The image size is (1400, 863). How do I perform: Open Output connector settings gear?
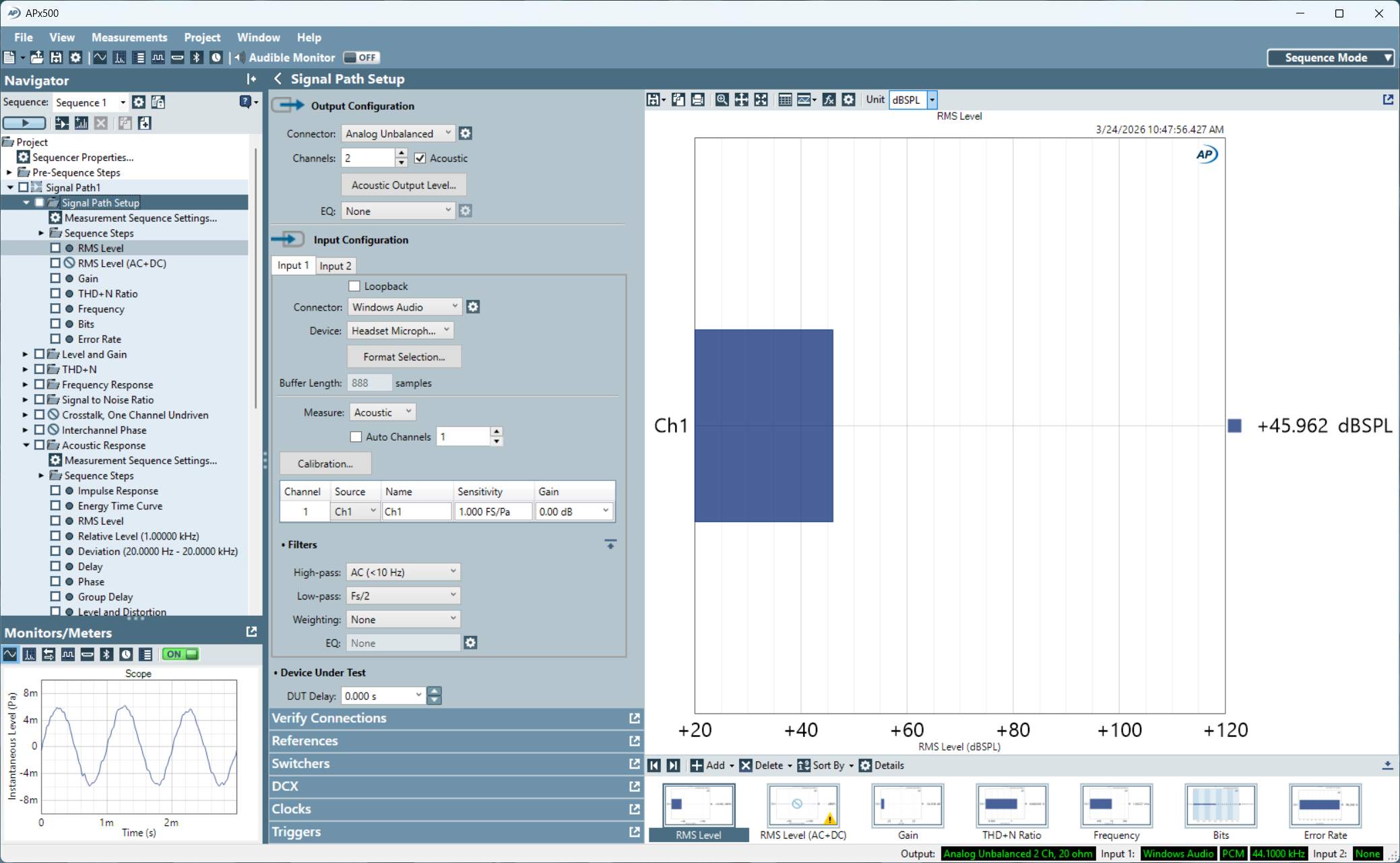pos(466,133)
